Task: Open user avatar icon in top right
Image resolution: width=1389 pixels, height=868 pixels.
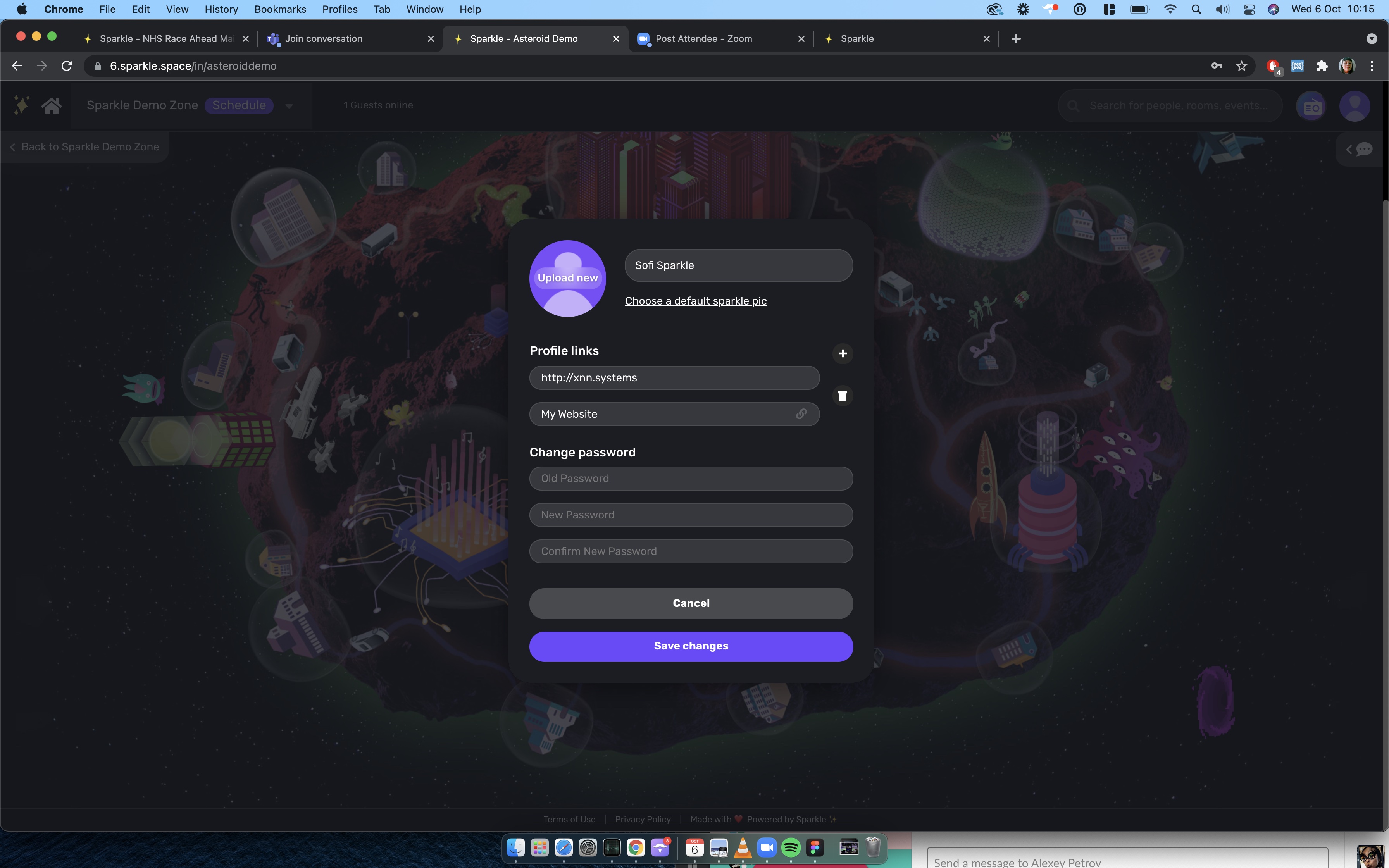Action: pyautogui.click(x=1355, y=106)
